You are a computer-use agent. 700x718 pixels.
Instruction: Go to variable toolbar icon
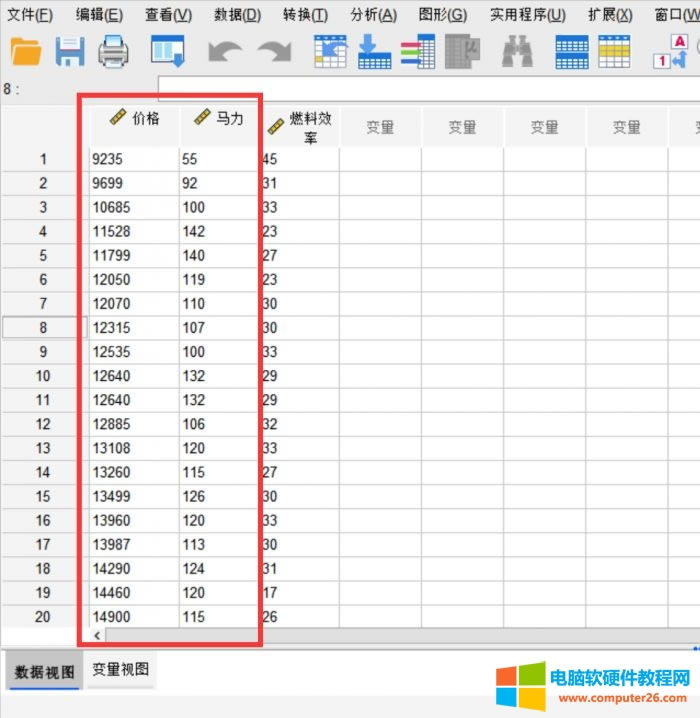coord(374,51)
